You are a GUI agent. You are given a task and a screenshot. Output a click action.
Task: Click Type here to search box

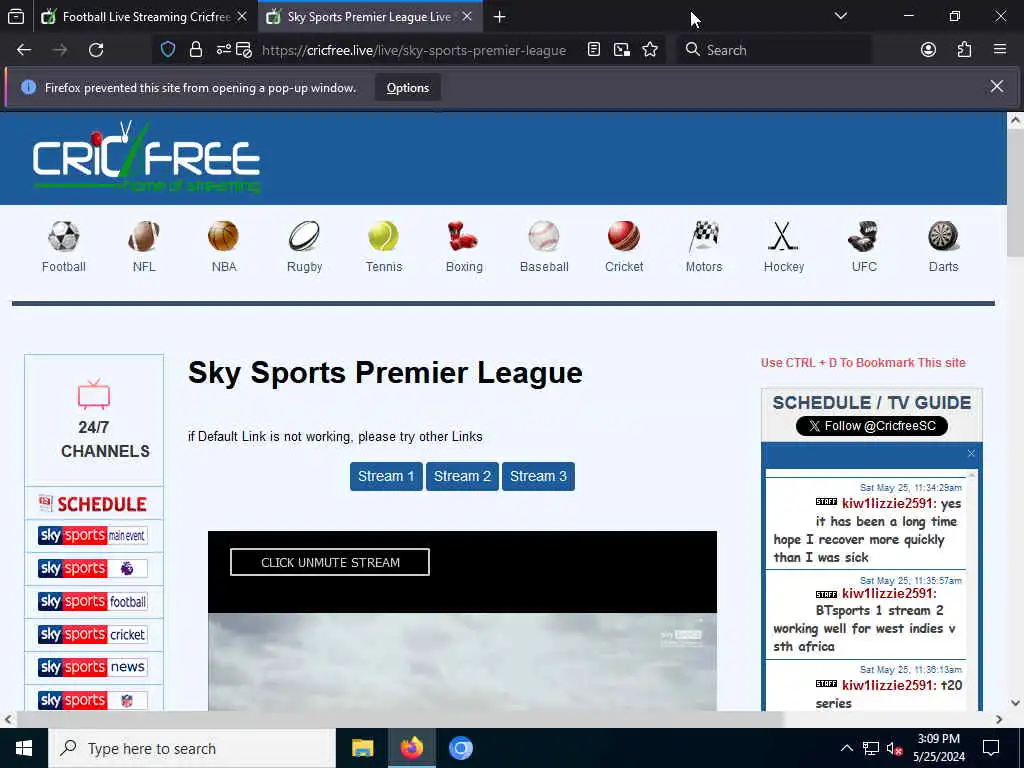(192, 748)
